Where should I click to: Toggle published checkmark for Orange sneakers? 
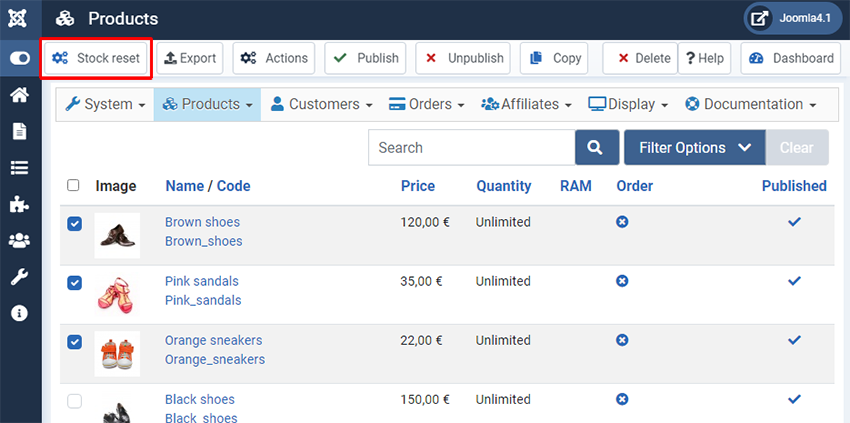795,339
